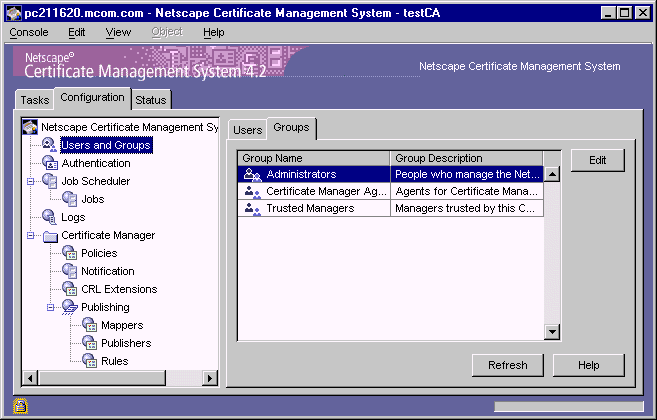Image resolution: width=657 pixels, height=420 pixels.
Task: Click the Administrators group icon
Action: tap(252, 174)
